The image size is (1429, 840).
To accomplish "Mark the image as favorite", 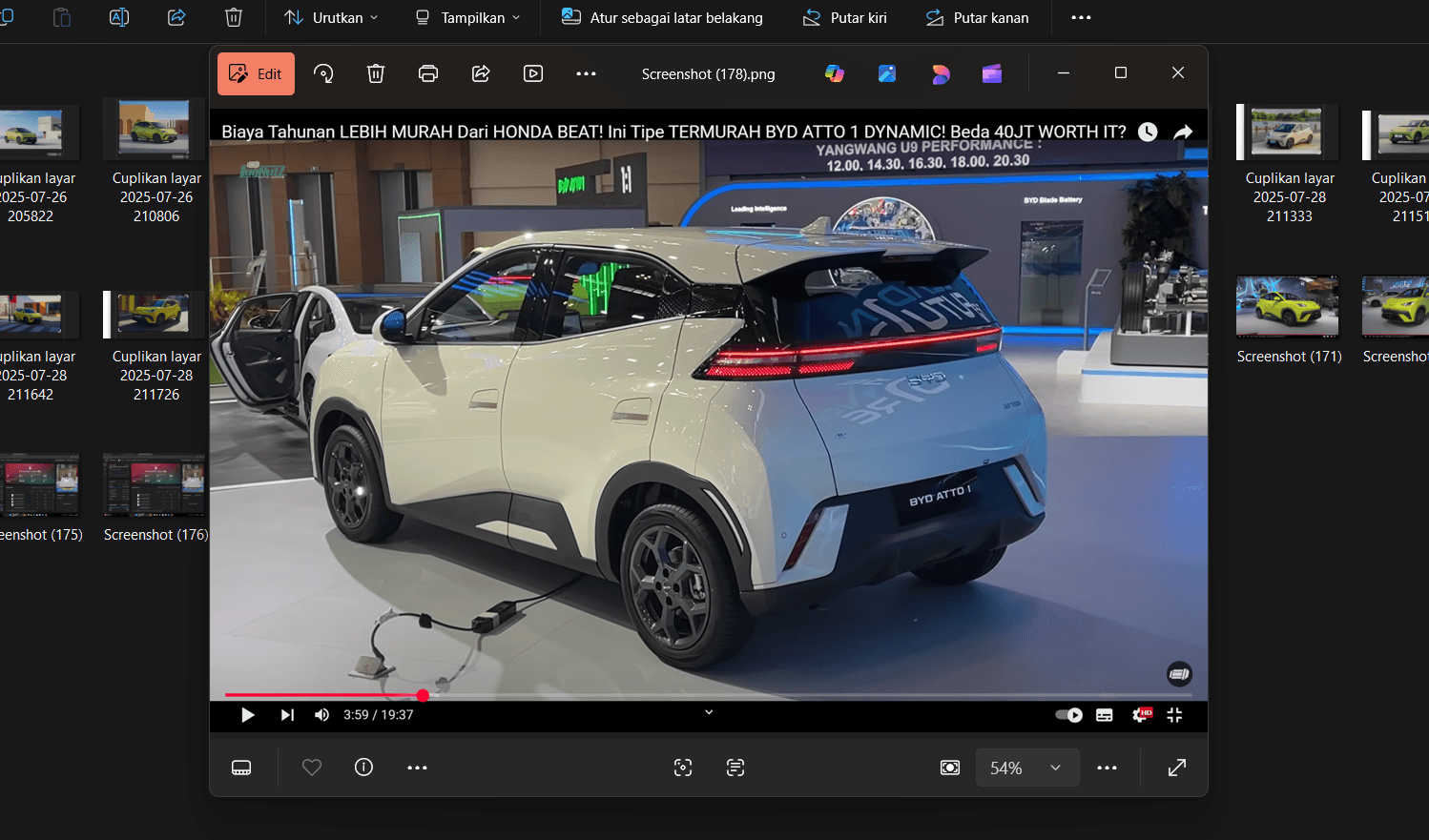I will coord(311,768).
